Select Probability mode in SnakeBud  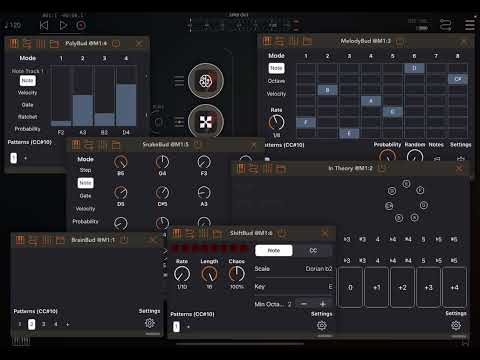click(85, 221)
